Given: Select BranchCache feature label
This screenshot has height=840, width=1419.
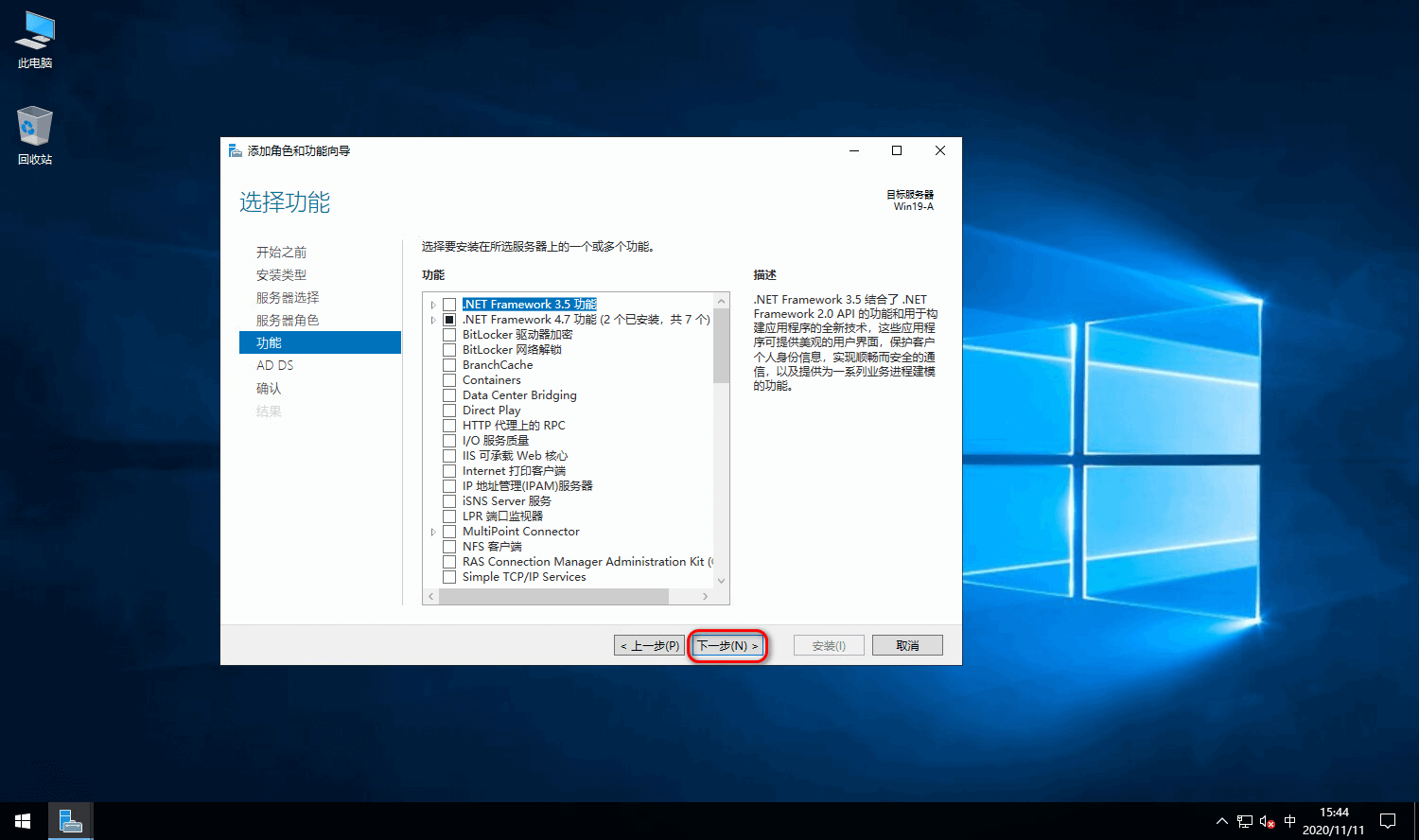Looking at the screenshot, I should pyautogui.click(x=498, y=365).
